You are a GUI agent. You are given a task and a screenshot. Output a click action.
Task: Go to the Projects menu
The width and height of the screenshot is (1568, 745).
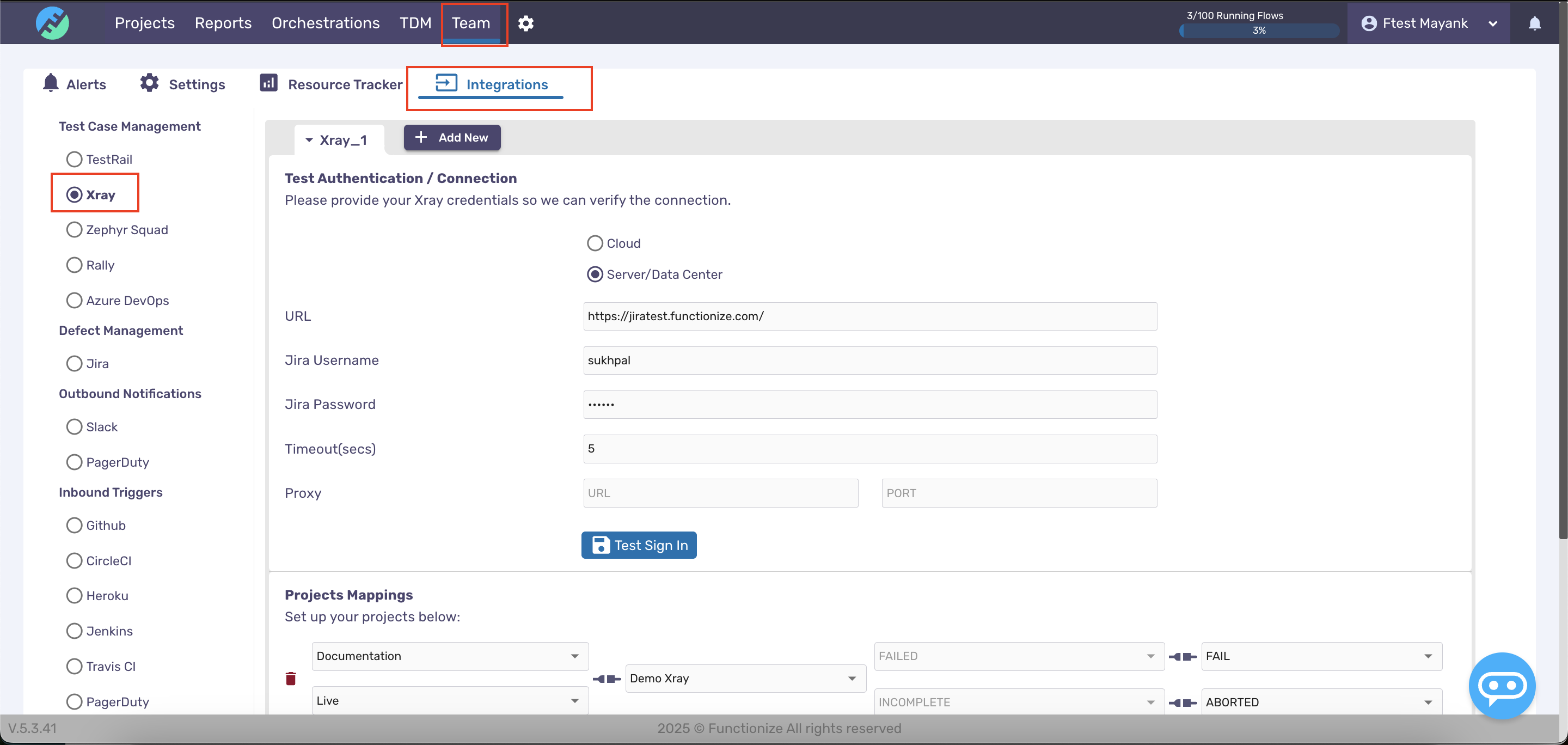tap(144, 23)
